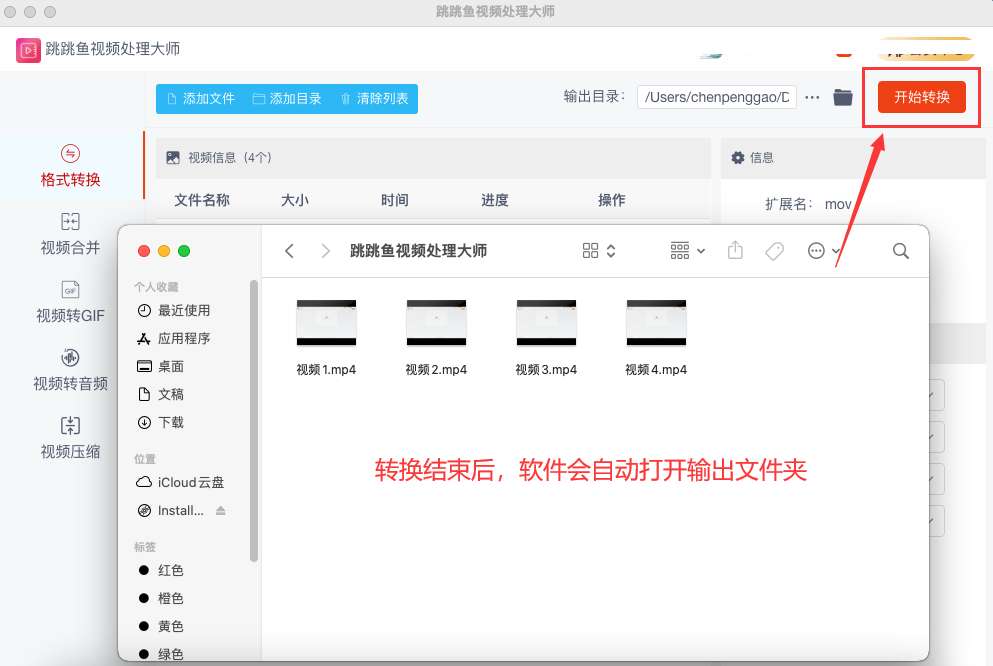Viewport: 993px width, 666px height.
Task: Click the 视频压缩 compress icon
Action: coord(70,425)
